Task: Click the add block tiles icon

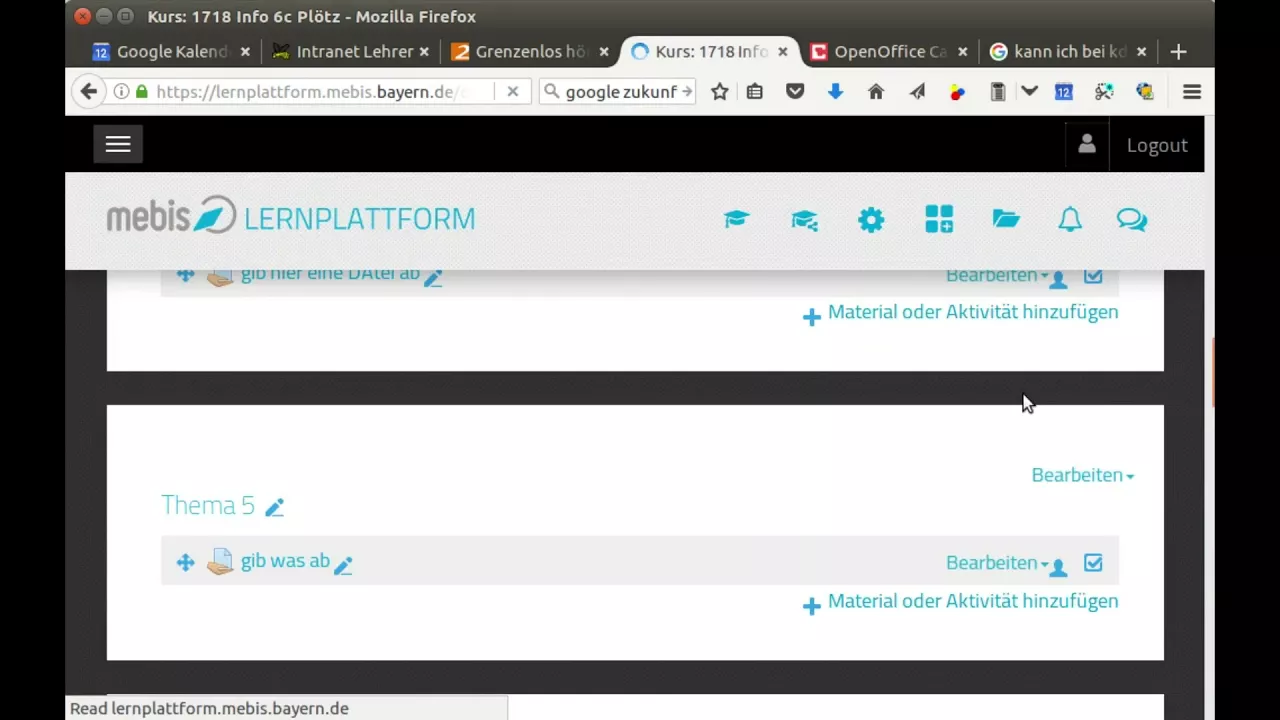Action: point(939,219)
